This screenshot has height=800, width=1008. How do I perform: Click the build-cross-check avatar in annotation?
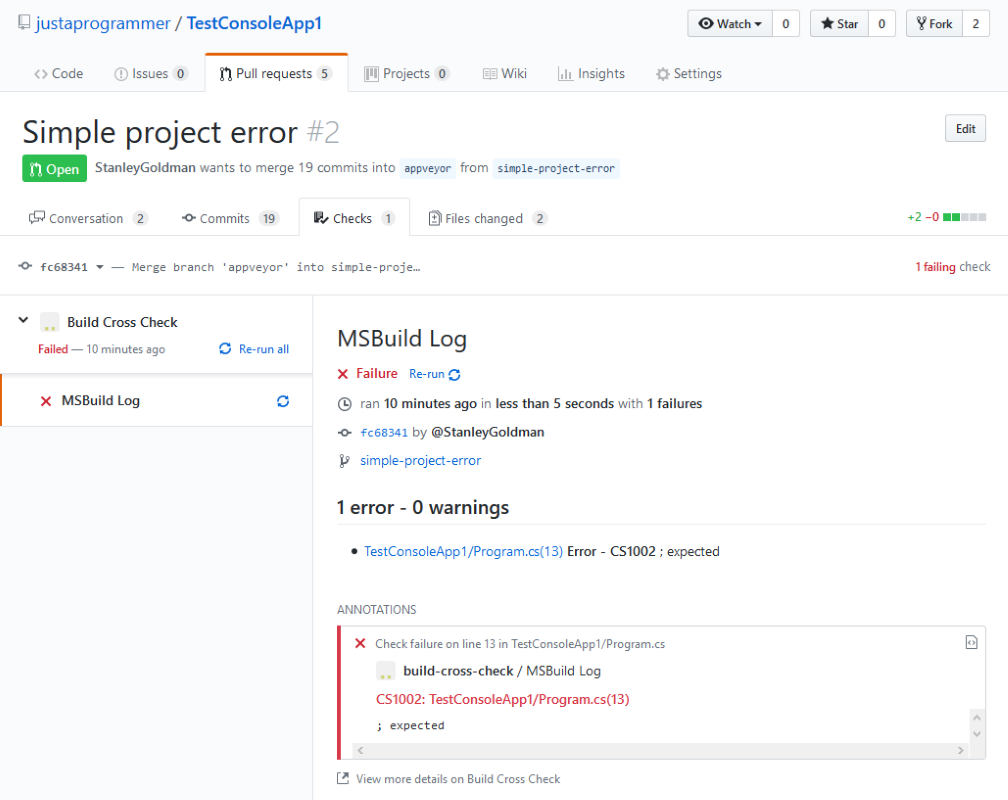386,671
